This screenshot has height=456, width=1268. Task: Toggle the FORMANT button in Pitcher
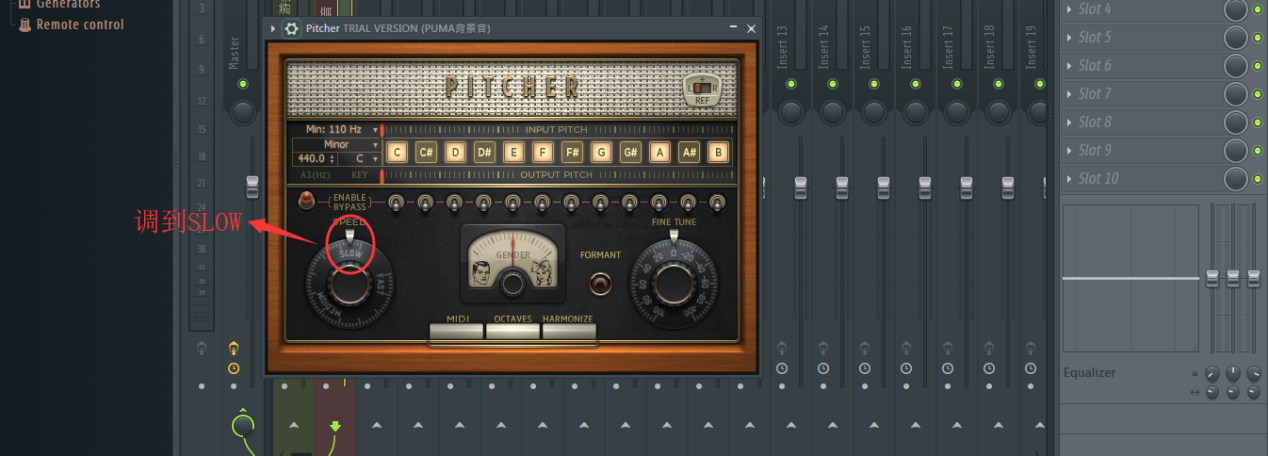click(x=600, y=283)
